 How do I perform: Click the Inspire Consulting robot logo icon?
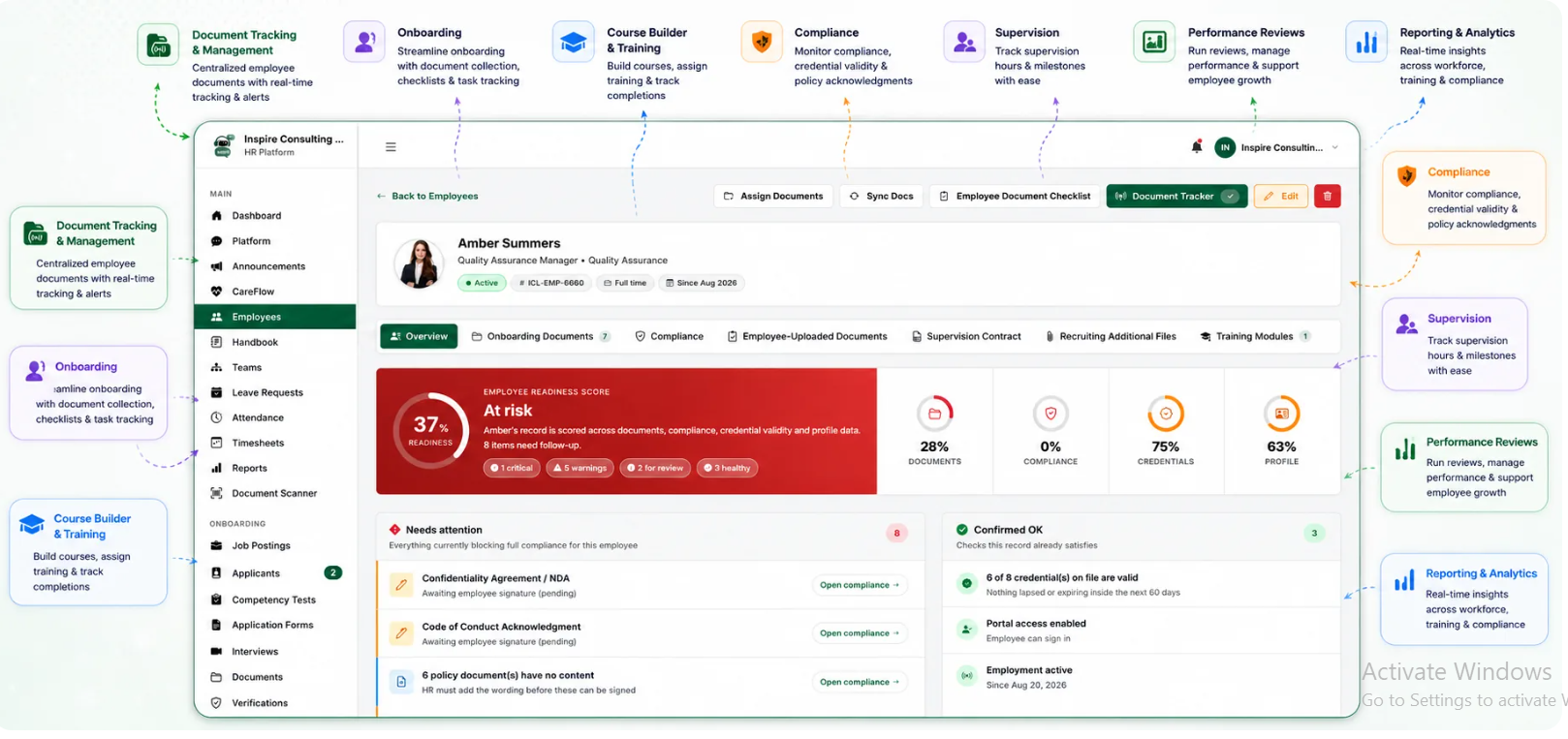223,145
